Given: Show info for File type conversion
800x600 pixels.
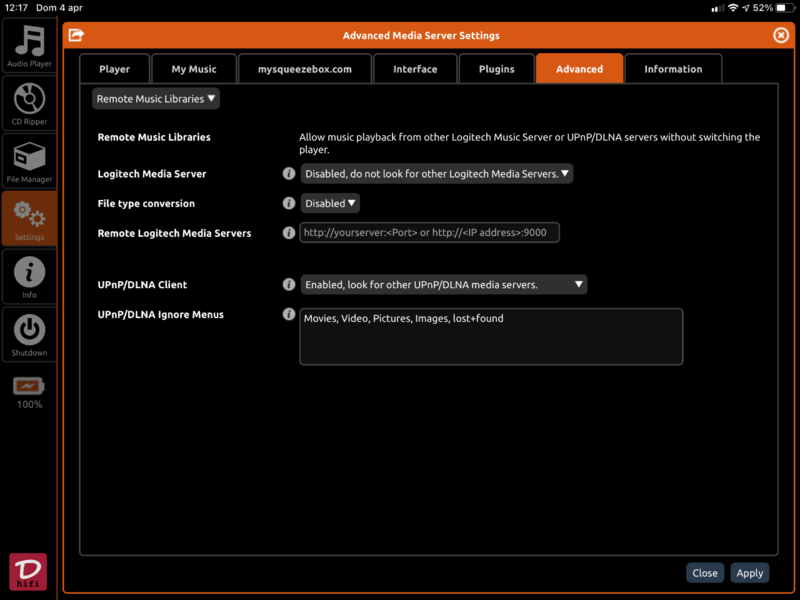Looking at the screenshot, I should pyautogui.click(x=289, y=203).
